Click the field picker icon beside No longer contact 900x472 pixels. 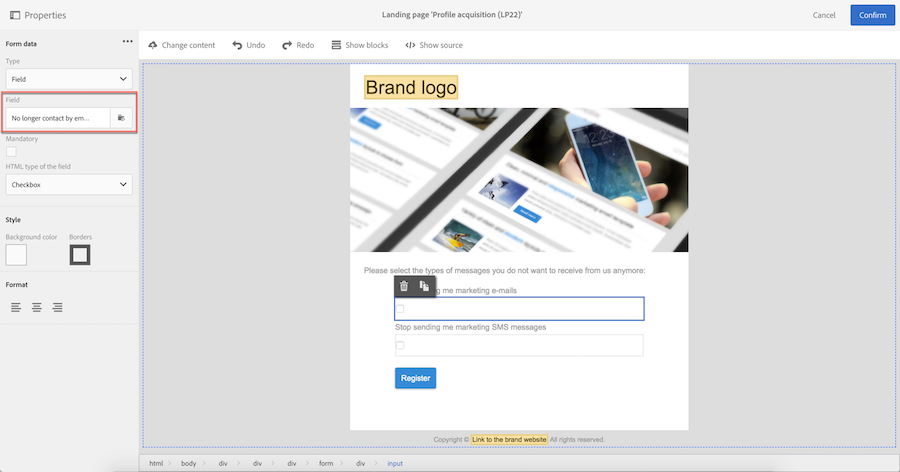point(121,118)
